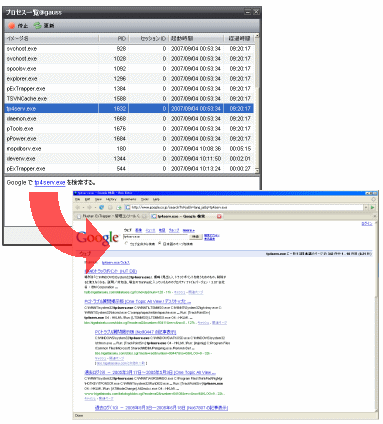
Task: Click the browser home icon
Action: (118, 207)
